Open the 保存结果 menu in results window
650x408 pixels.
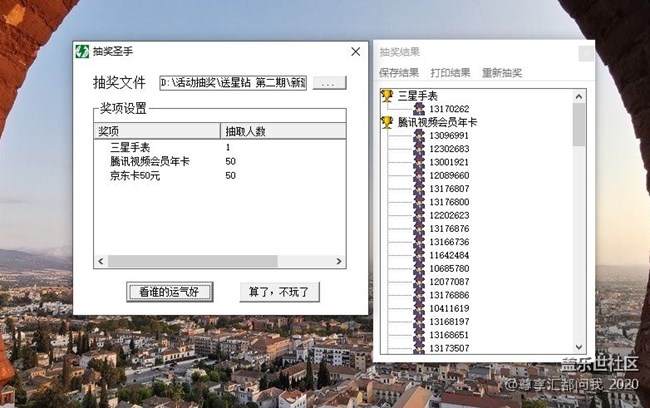[399, 73]
